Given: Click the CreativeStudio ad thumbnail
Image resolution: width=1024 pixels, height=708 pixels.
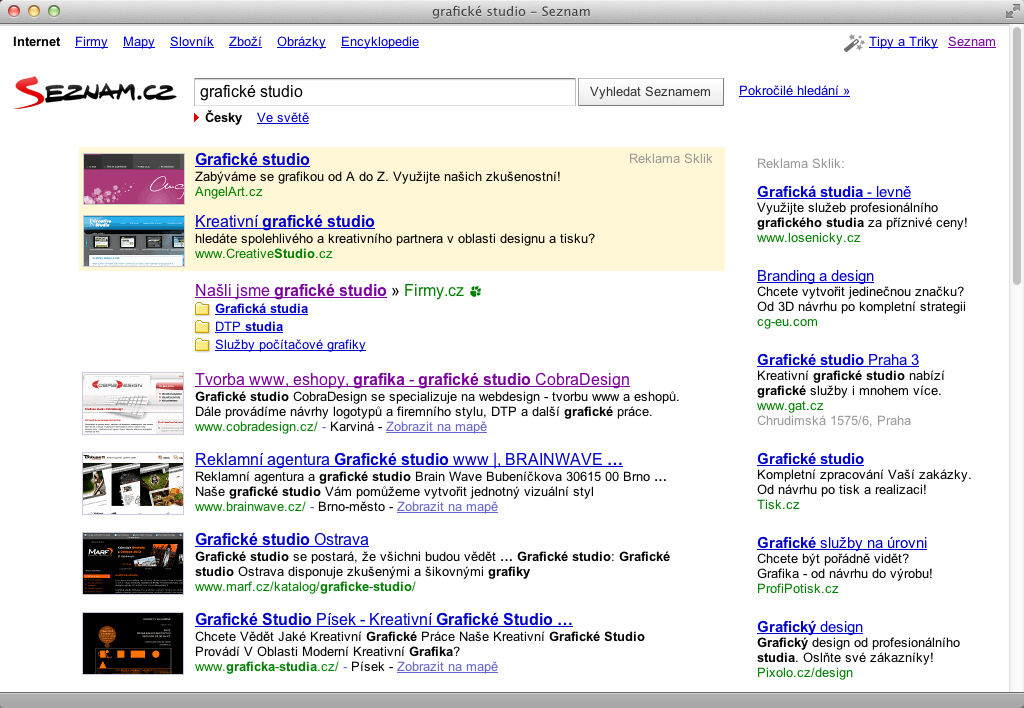Looking at the screenshot, I should (134, 241).
